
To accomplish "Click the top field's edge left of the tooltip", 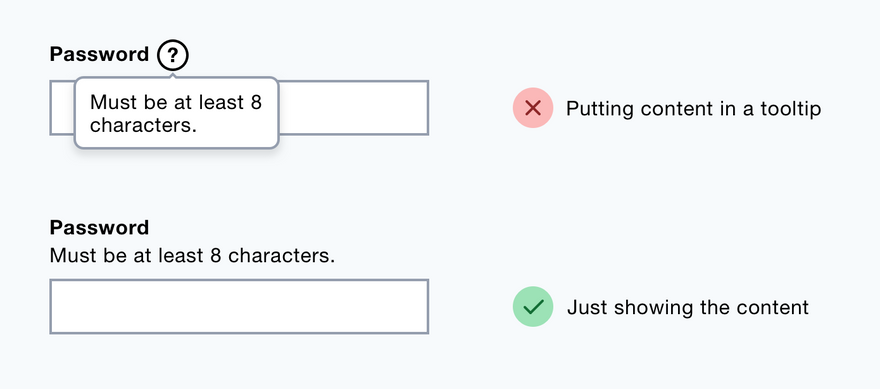I will coord(62,108).
